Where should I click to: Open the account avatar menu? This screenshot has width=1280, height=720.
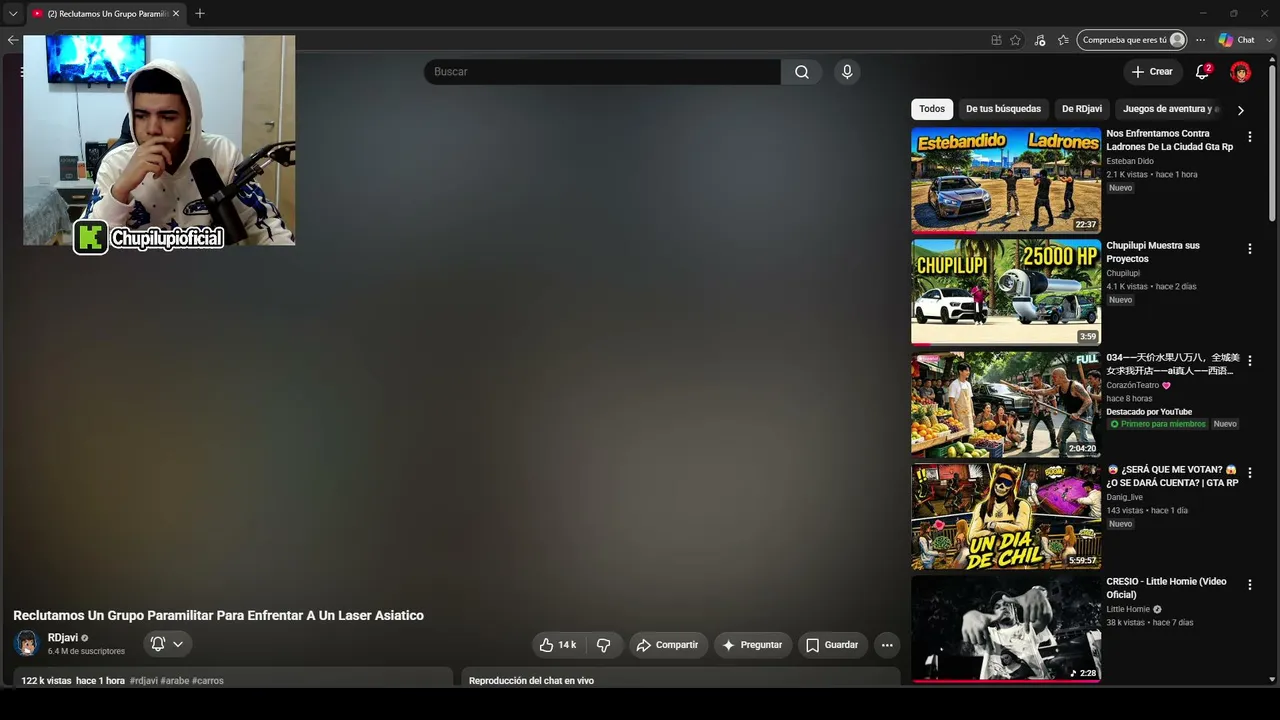(x=1240, y=72)
